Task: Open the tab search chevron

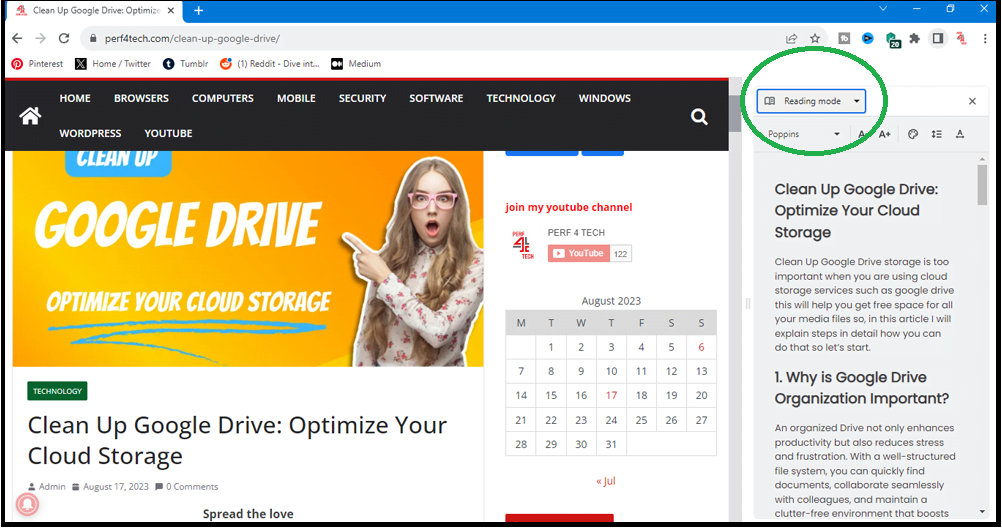Action: click(883, 9)
